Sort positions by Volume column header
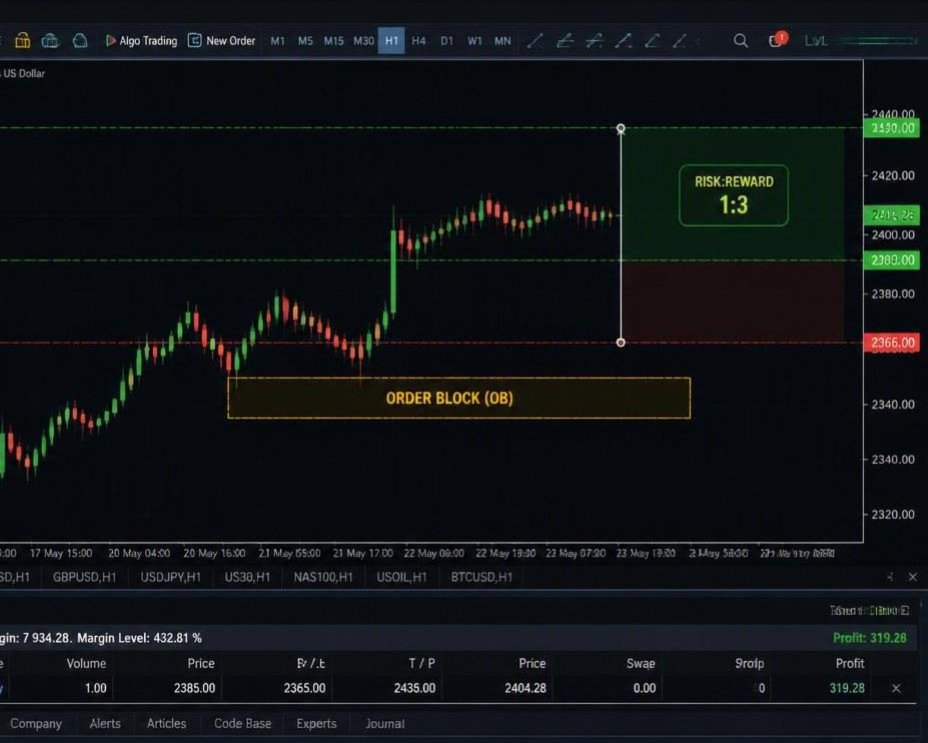 point(86,664)
